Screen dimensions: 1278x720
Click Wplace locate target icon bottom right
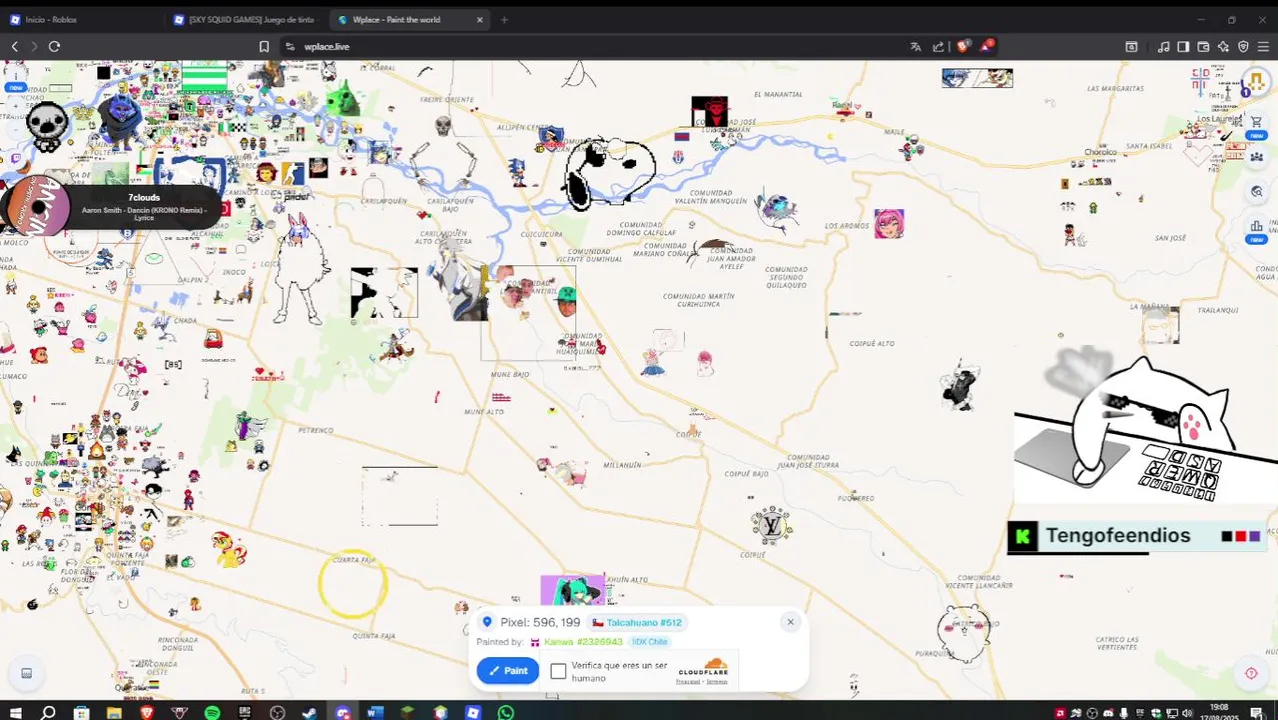1250,673
